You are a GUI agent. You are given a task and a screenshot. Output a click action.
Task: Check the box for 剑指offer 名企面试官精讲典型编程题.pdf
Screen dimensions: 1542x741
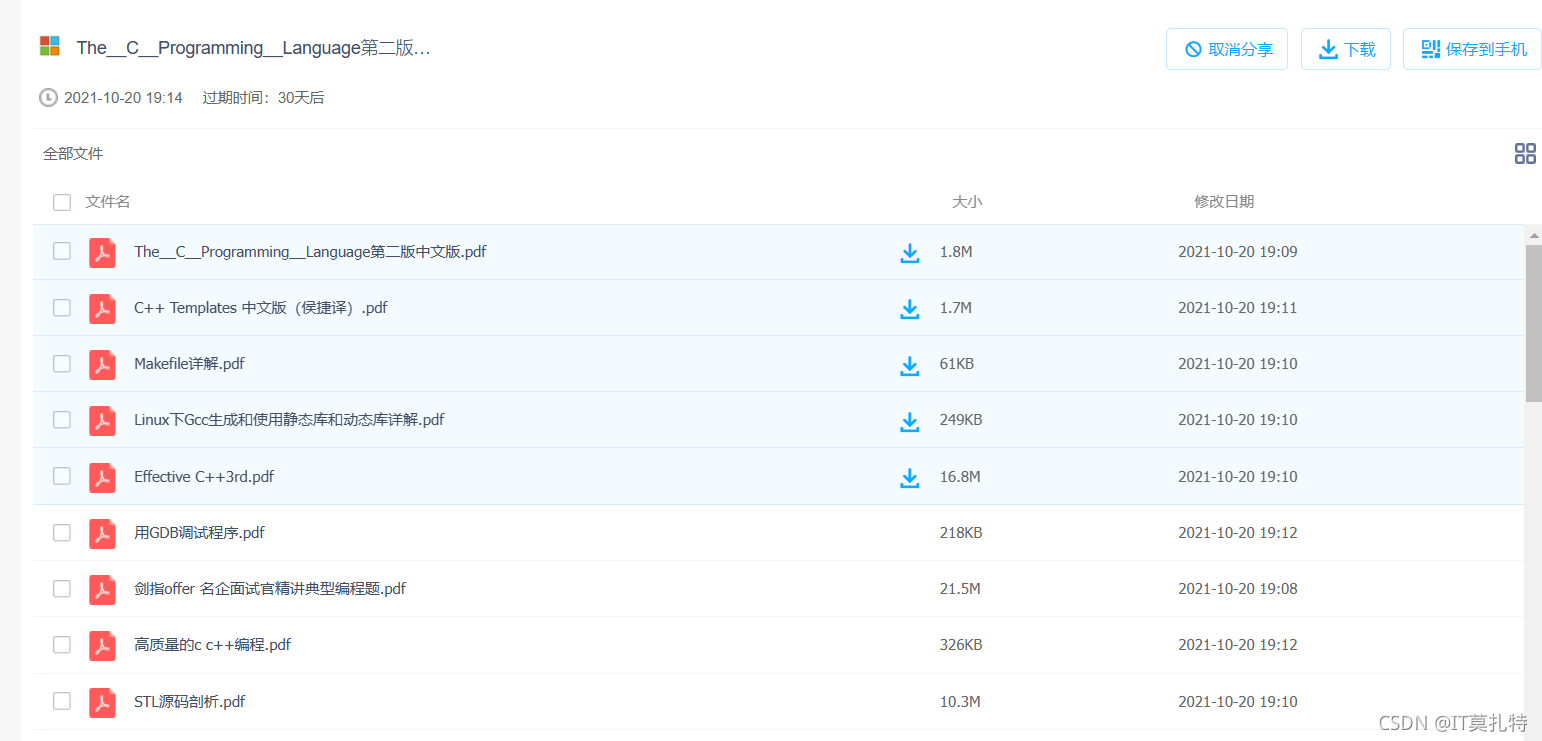click(x=62, y=588)
